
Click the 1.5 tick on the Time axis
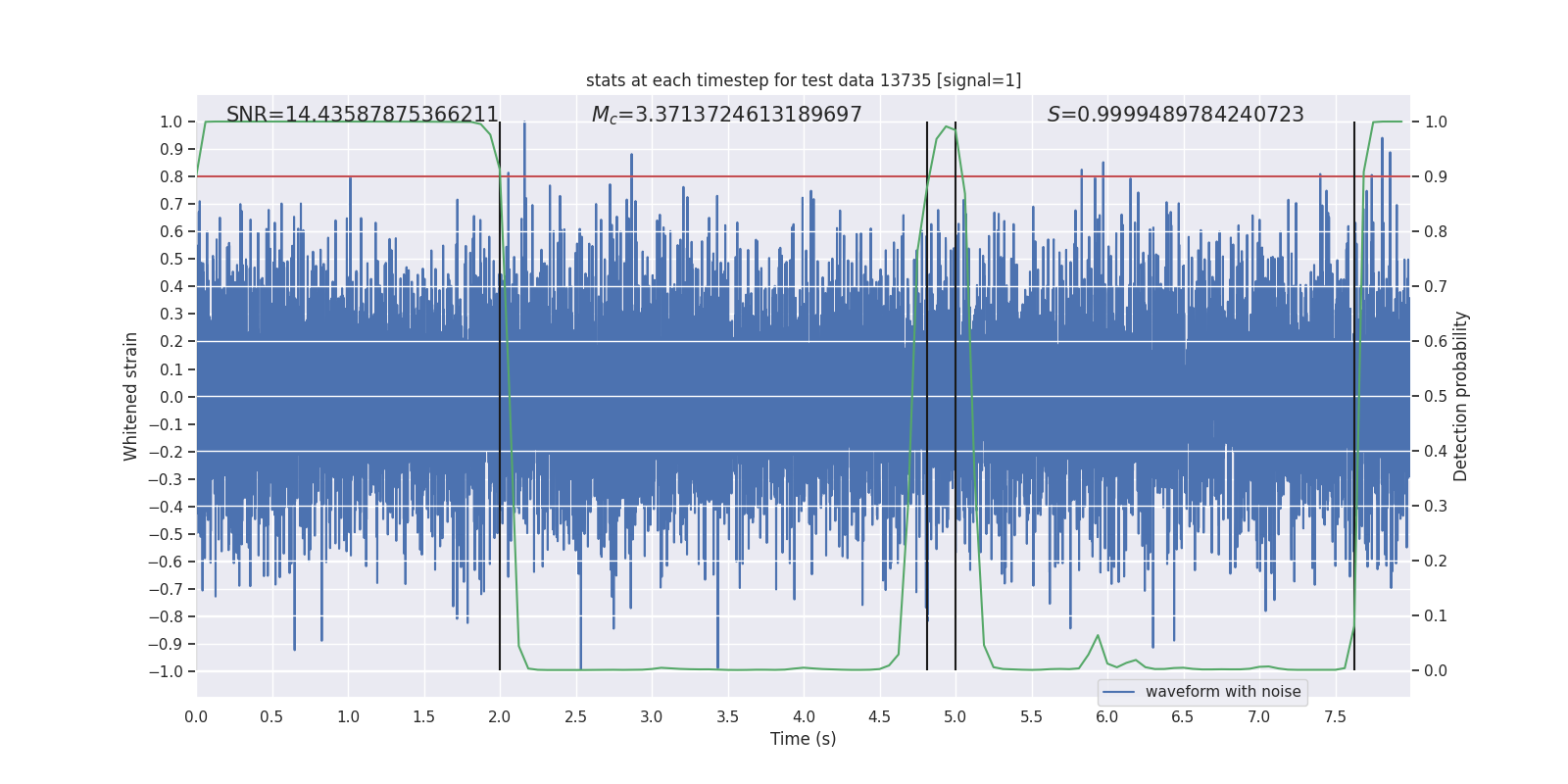click(423, 716)
